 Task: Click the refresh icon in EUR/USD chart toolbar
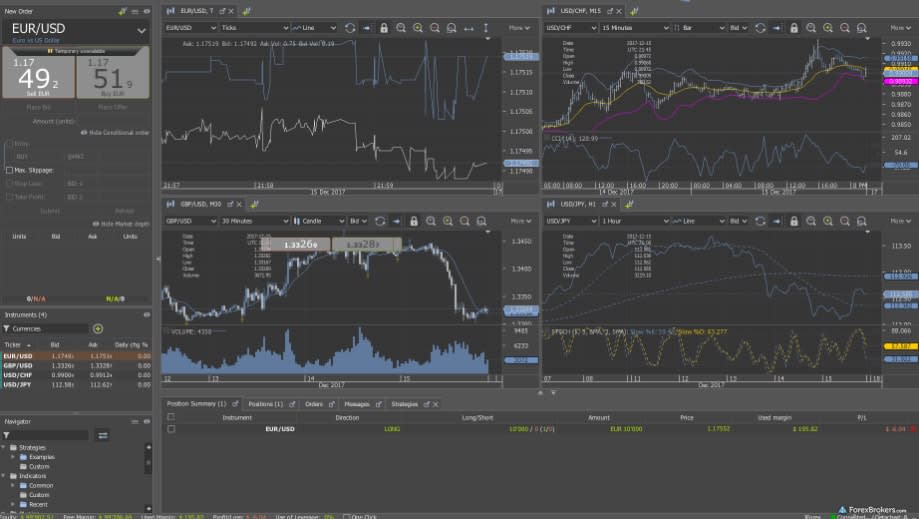pos(350,28)
